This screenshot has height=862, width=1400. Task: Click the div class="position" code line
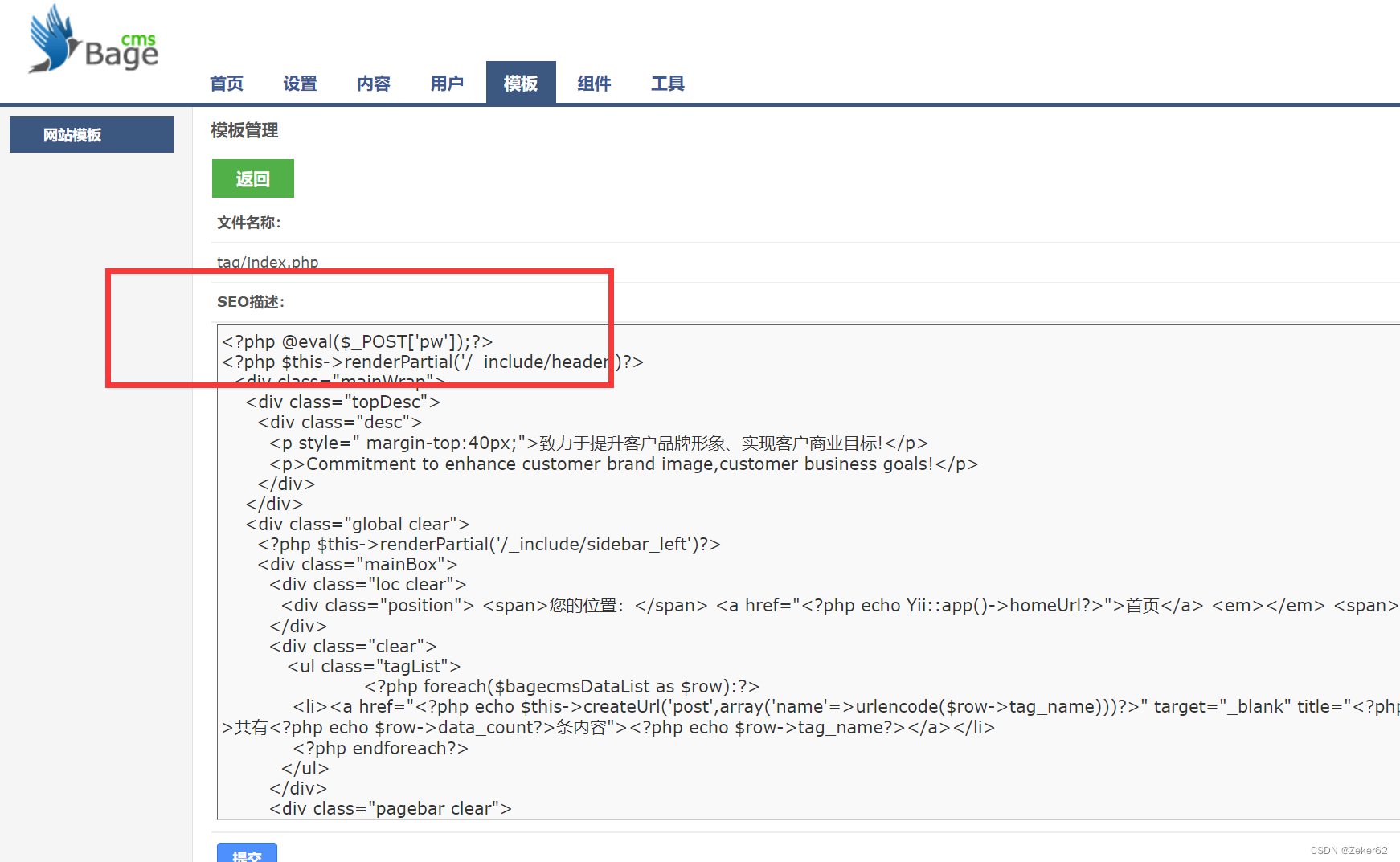pos(840,605)
